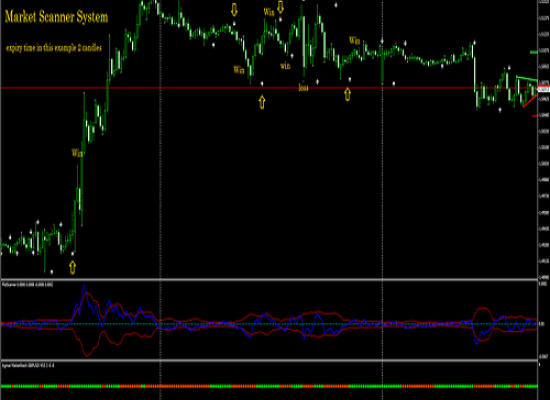Select the short green price marker near right axis
This screenshot has width=550, height=400.
[534, 52]
